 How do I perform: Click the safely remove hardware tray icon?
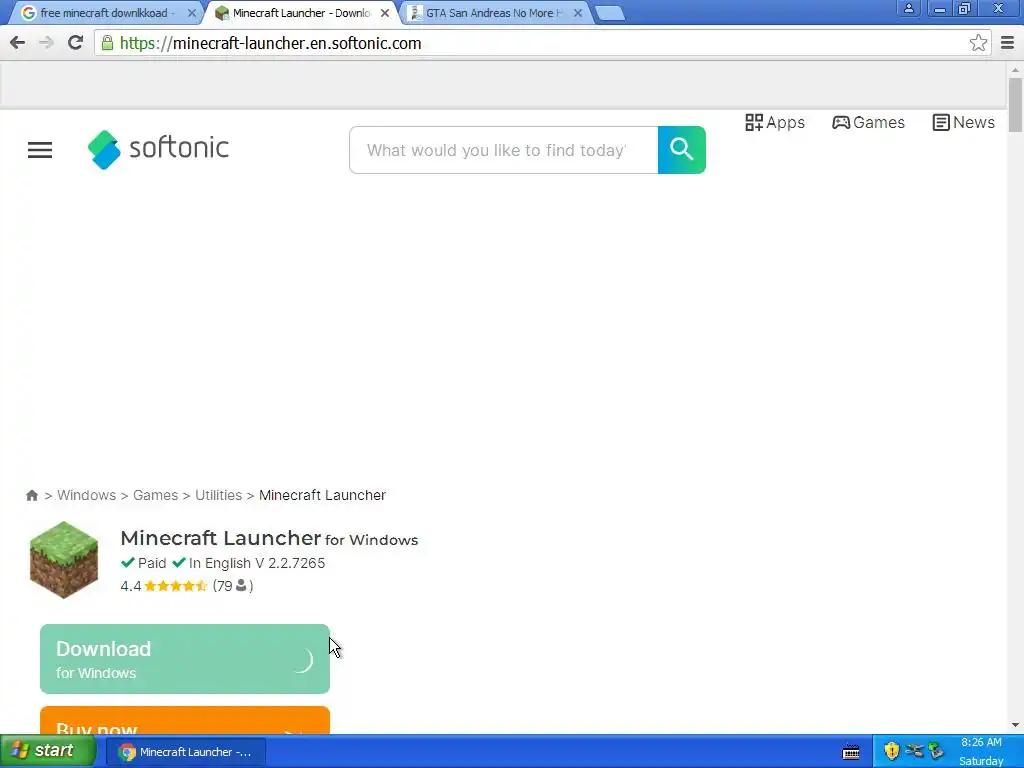(936, 751)
